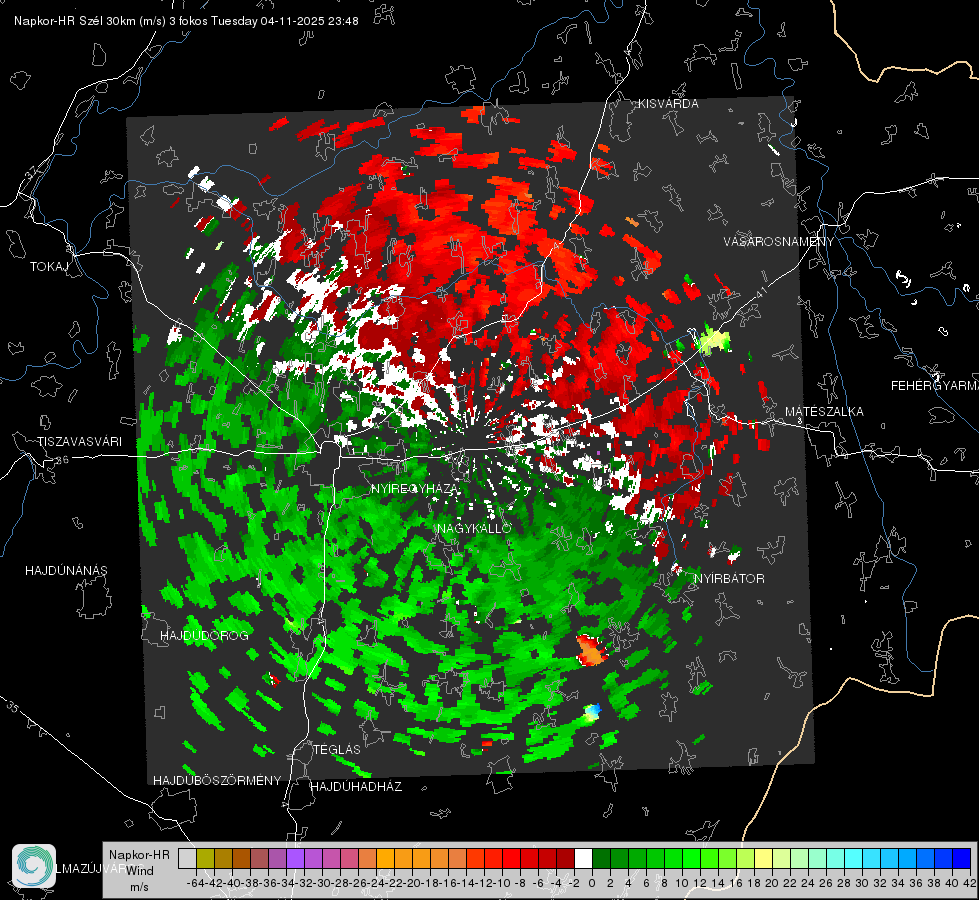The width and height of the screenshot is (979, 900).
Task: Click the orange-red echo patch inside green area
Action: (x=591, y=650)
